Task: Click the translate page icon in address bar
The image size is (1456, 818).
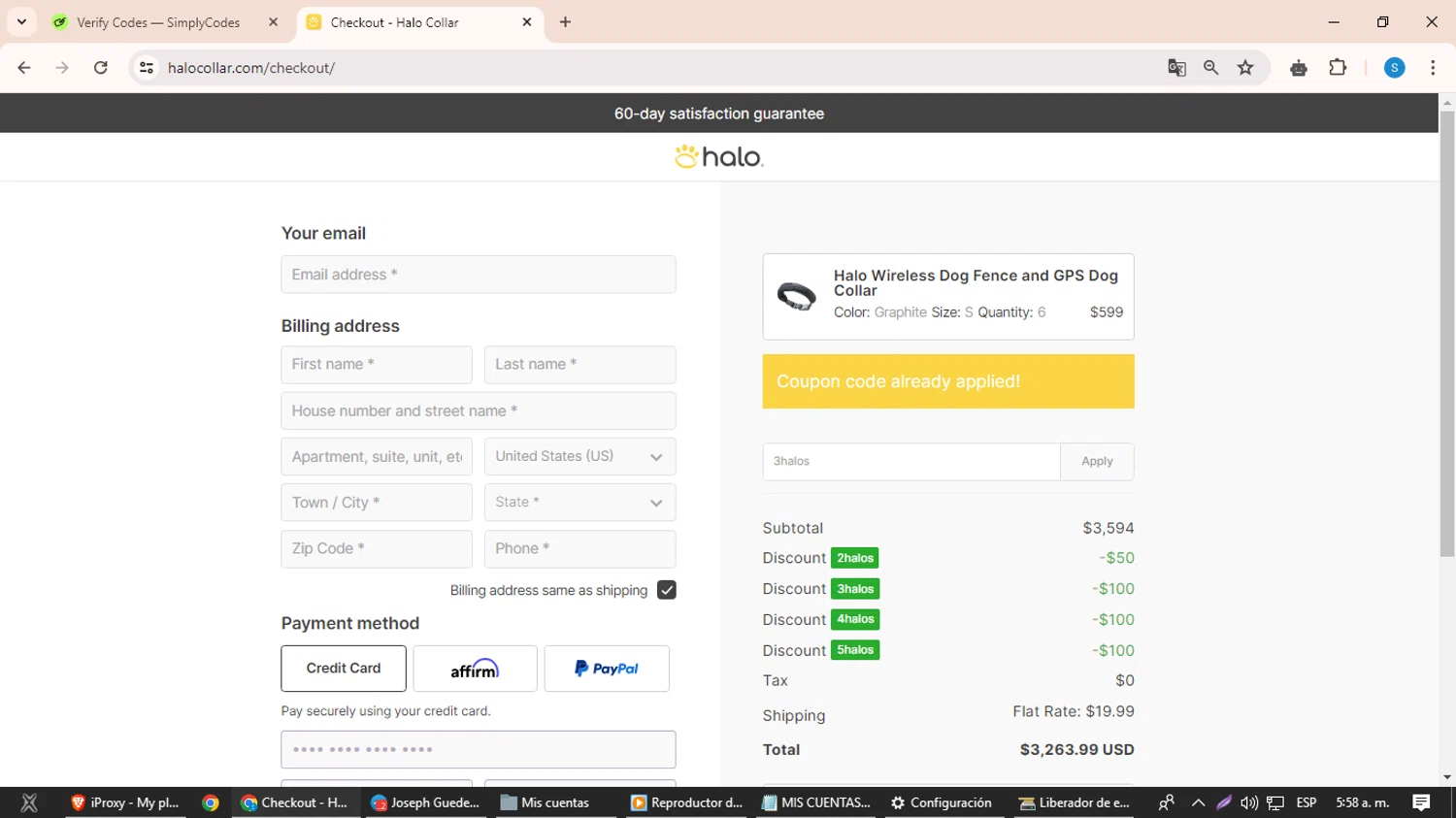Action: (1176, 68)
